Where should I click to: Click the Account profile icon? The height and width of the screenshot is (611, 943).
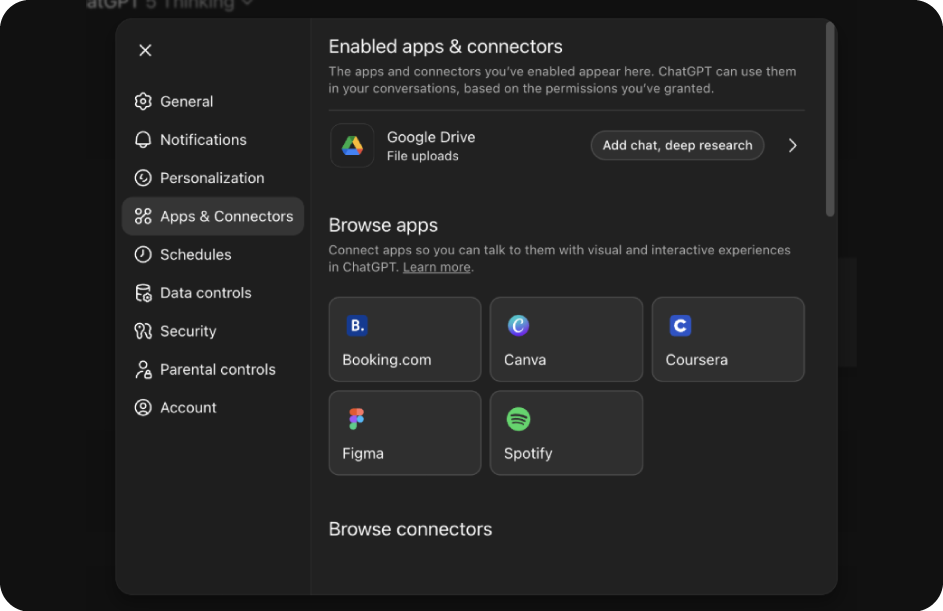pos(143,408)
